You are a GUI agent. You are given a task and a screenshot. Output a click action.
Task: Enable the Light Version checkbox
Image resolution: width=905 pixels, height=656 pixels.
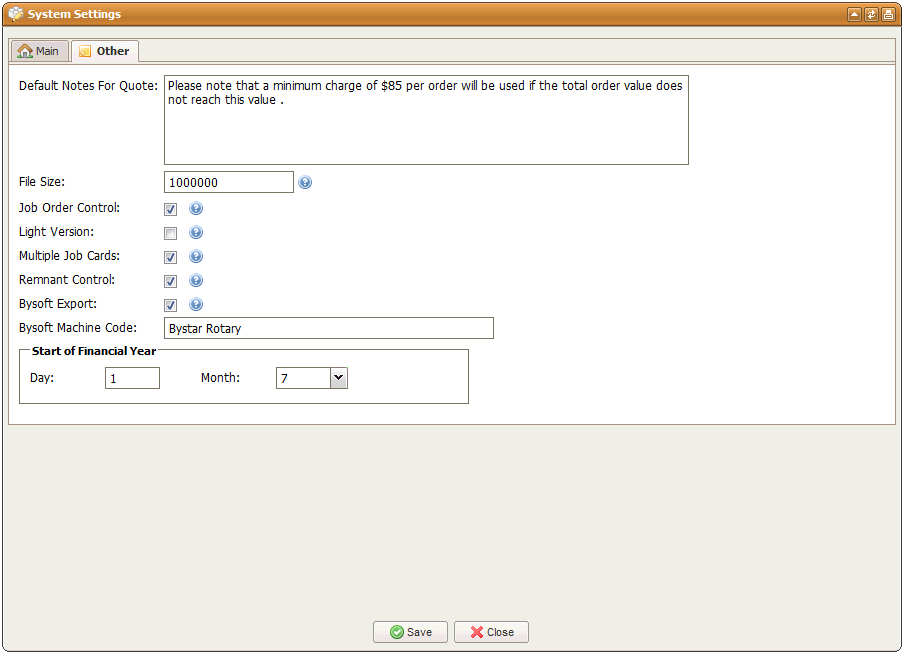(171, 233)
